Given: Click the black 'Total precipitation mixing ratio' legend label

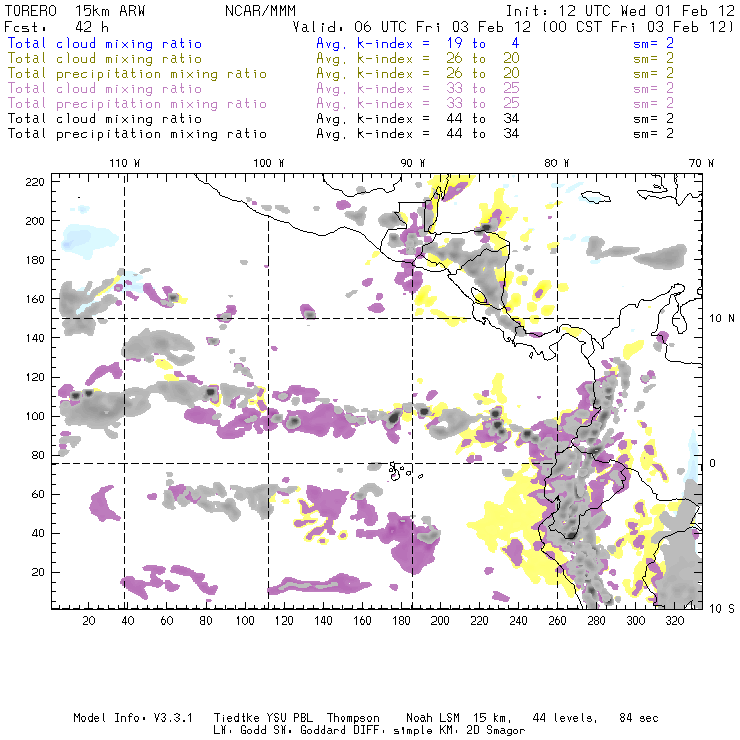Looking at the screenshot, I should [137, 134].
